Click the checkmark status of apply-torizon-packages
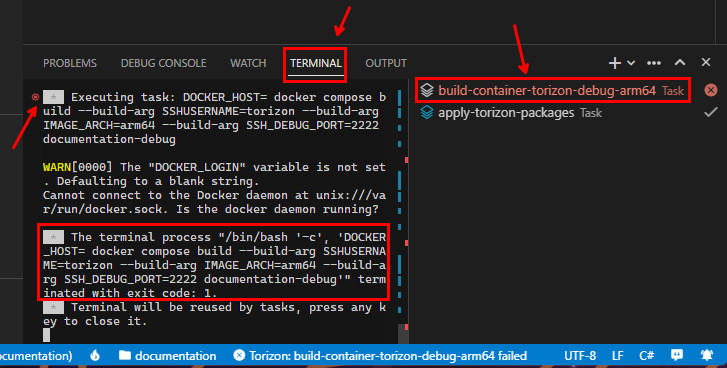The width and height of the screenshot is (727, 368). (x=710, y=112)
